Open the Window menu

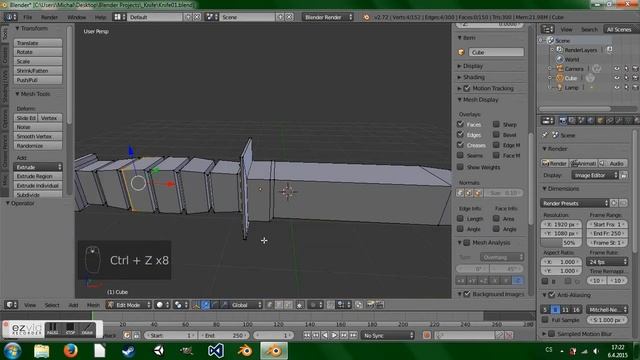pos(76,17)
